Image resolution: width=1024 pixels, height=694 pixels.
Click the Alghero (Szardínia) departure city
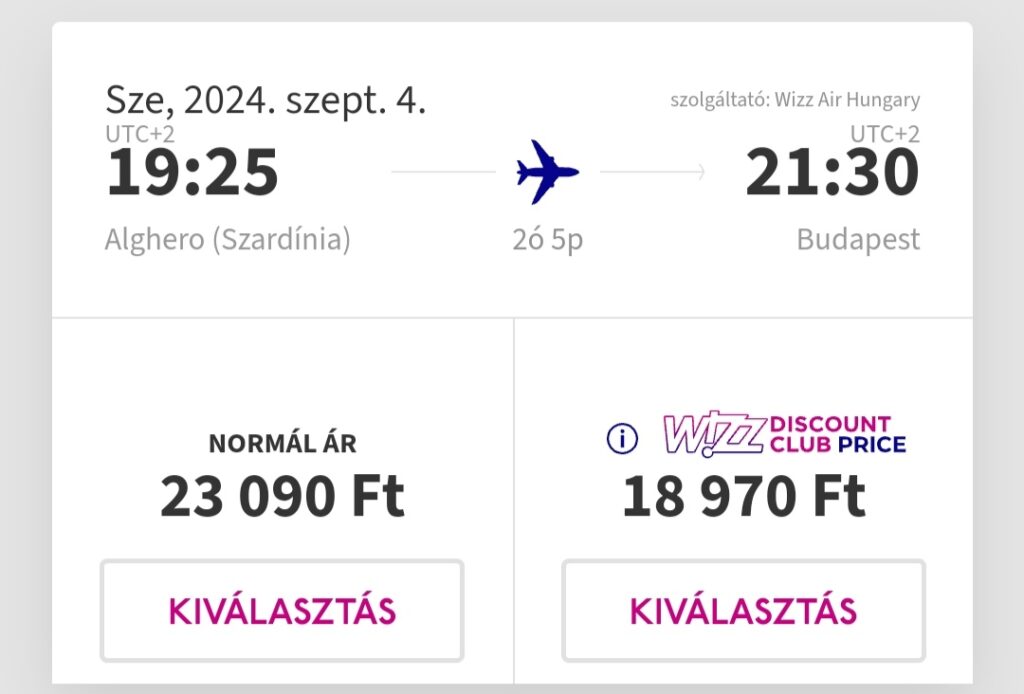coord(227,239)
